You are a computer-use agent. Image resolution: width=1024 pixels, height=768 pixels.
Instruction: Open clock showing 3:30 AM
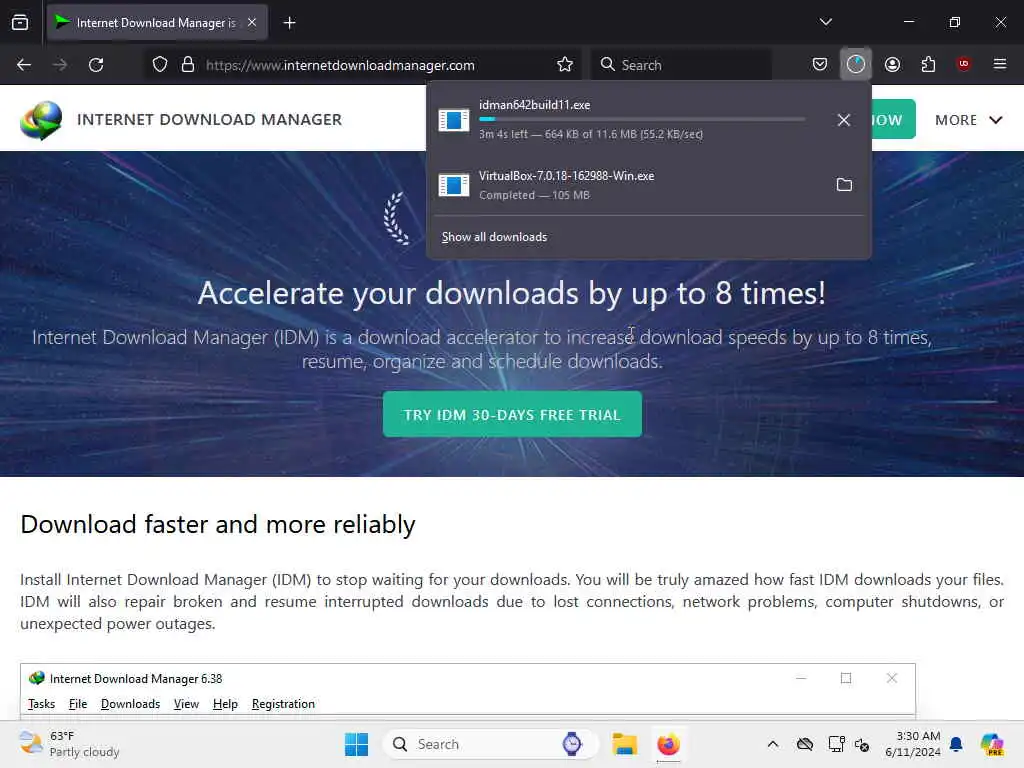pyautogui.click(x=912, y=744)
